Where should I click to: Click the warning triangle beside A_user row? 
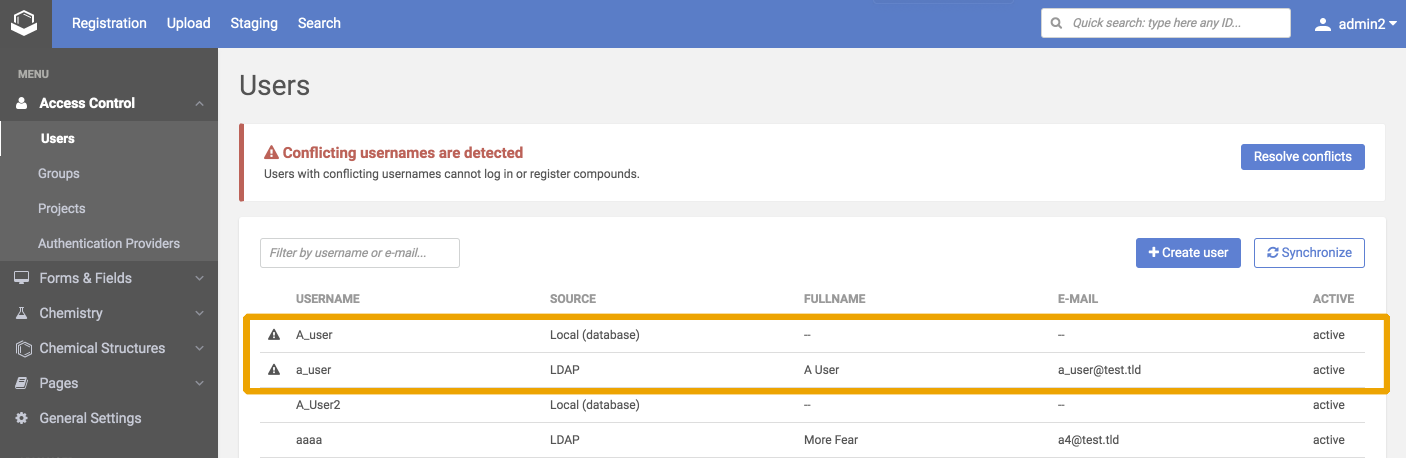click(x=274, y=335)
